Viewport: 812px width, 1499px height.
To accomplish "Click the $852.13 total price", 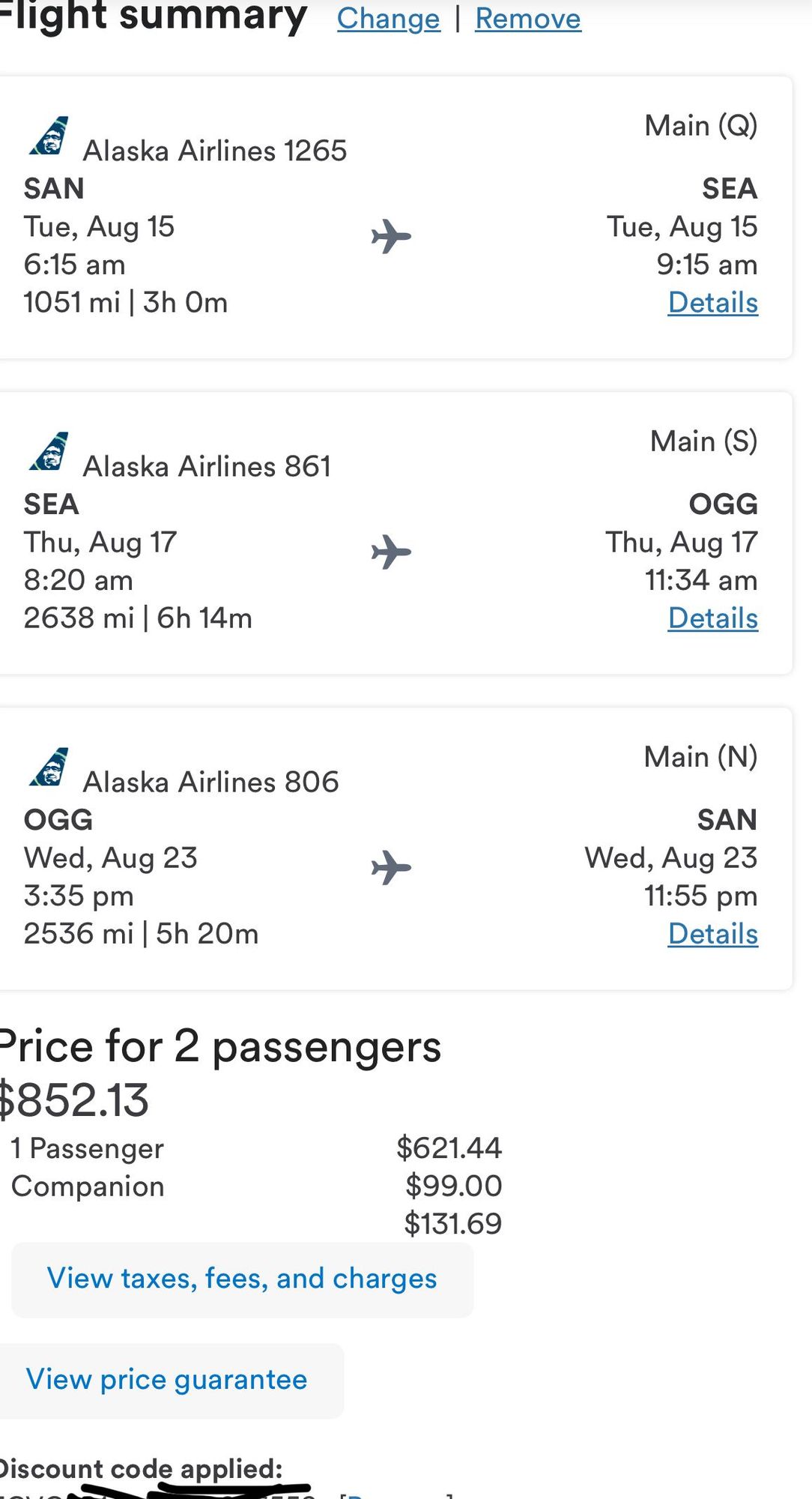I will click(74, 1100).
